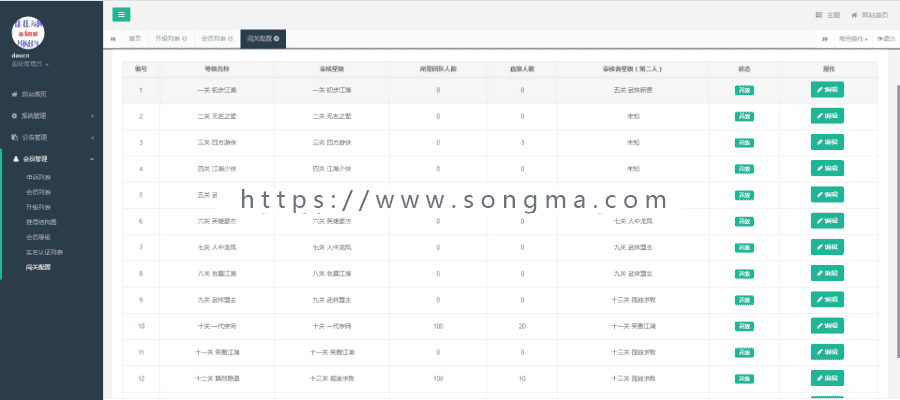The image size is (900, 400).
Task: Edit row 1 with its green edit button
Action: tap(827, 90)
